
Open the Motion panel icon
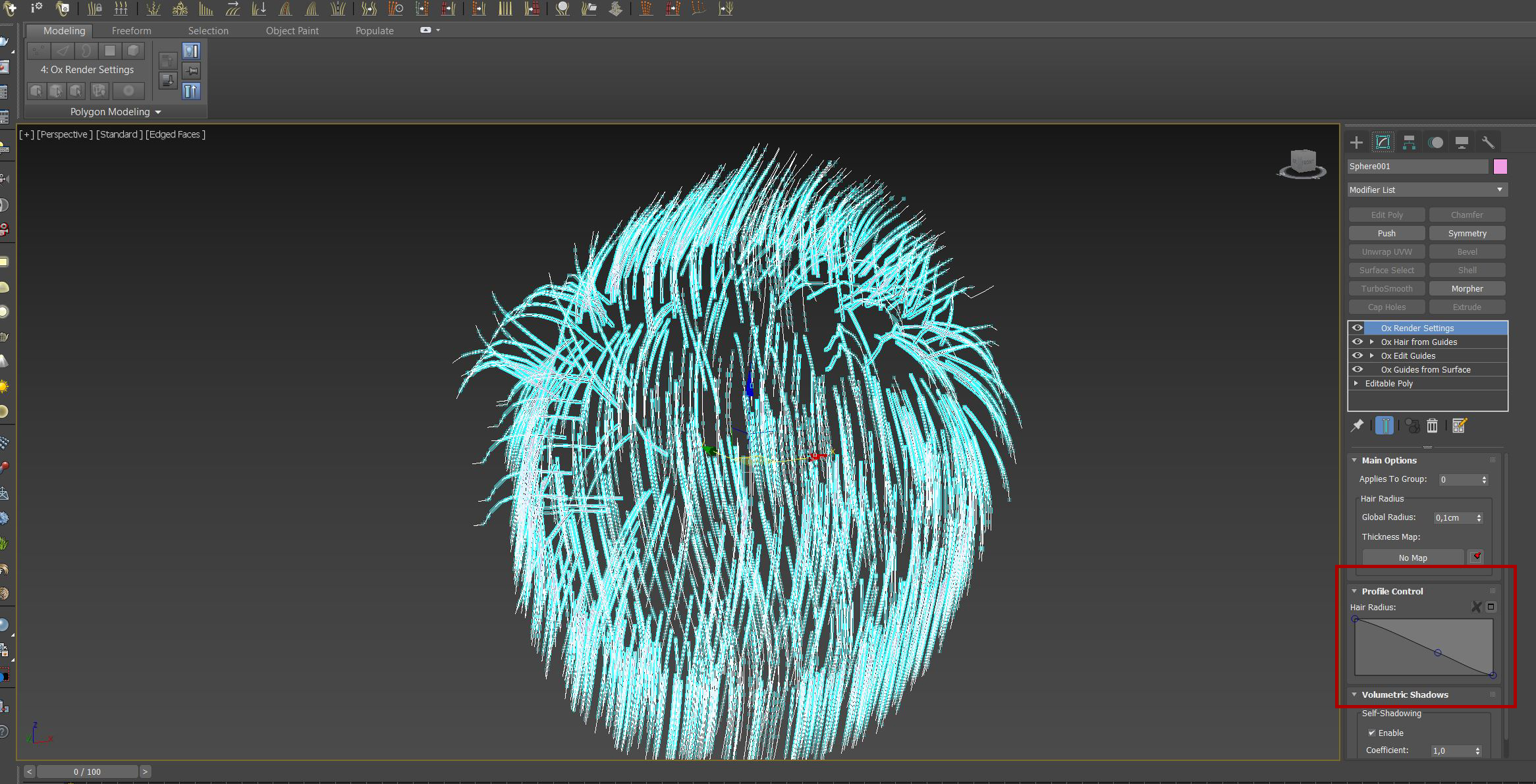1435,142
